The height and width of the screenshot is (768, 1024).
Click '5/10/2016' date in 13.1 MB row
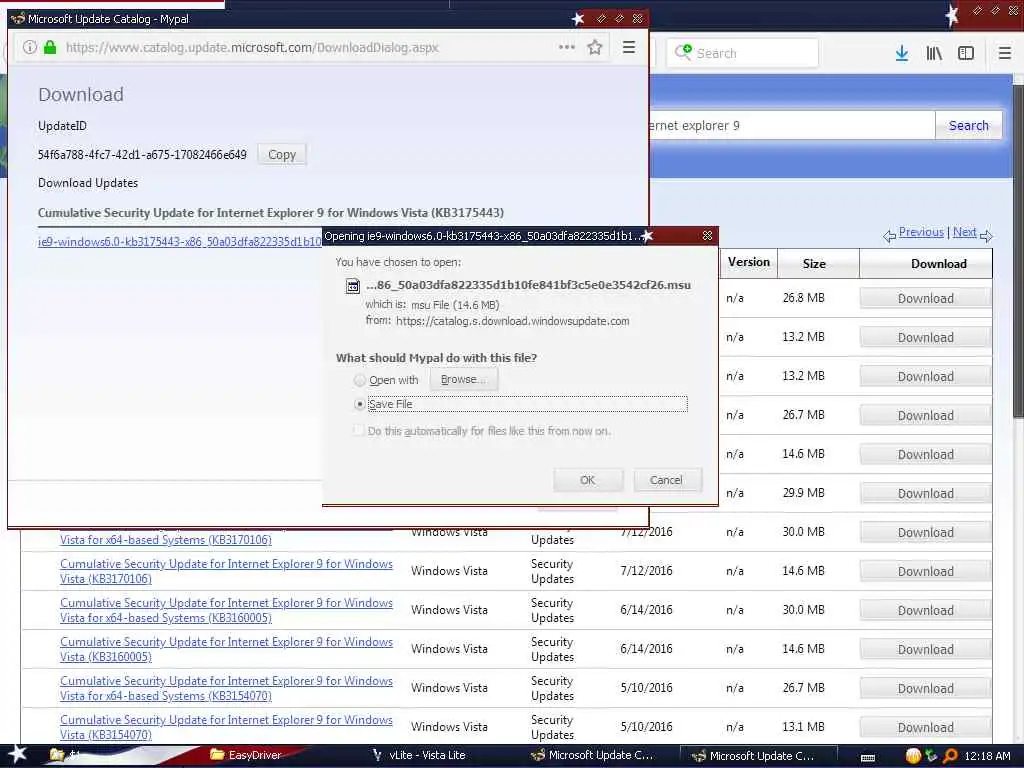click(646, 727)
